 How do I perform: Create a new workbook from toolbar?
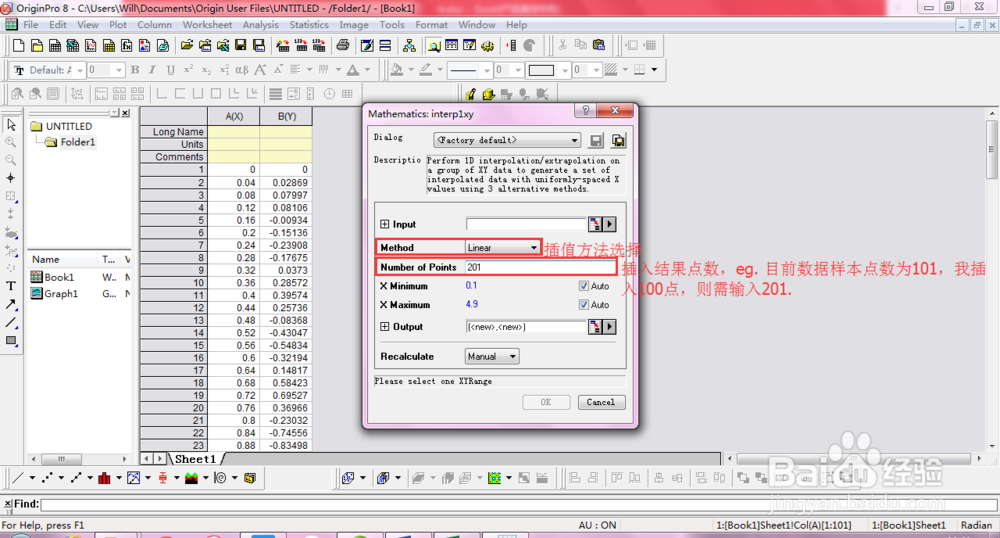click(x=55, y=45)
